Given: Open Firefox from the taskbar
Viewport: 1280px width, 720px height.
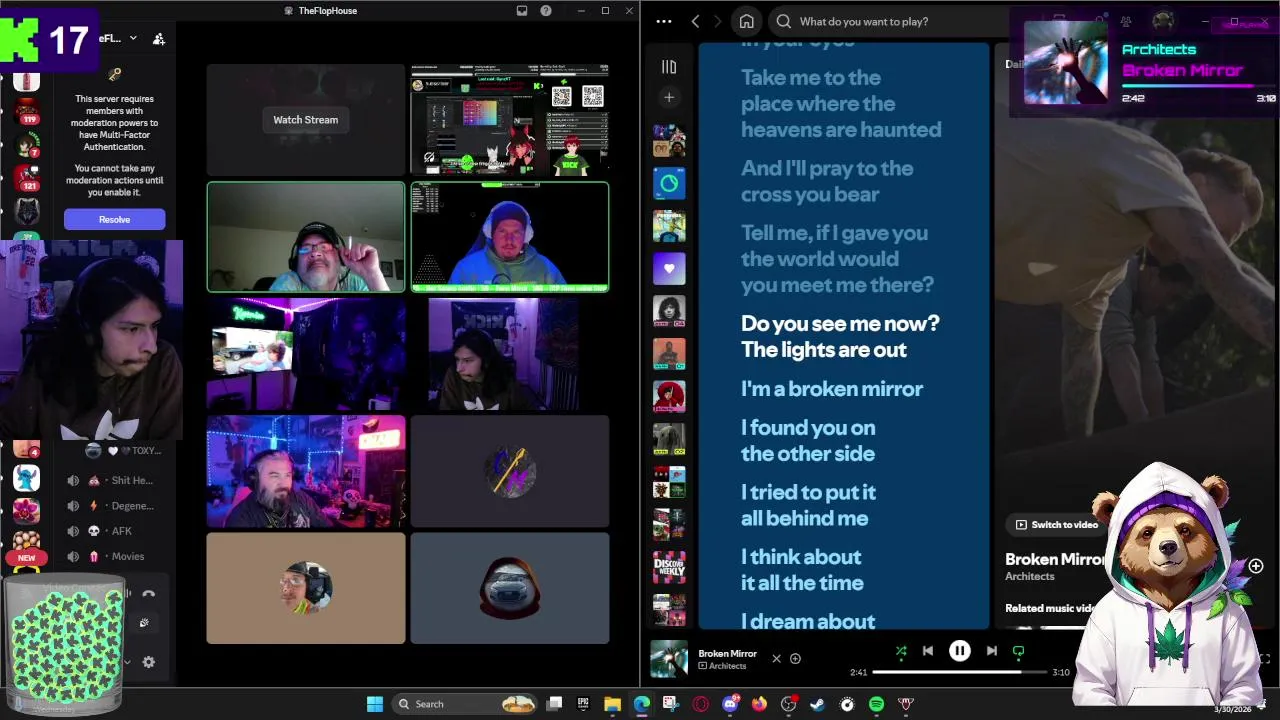Looking at the screenshot, I should pyautogui.click(x=759, y=704).
